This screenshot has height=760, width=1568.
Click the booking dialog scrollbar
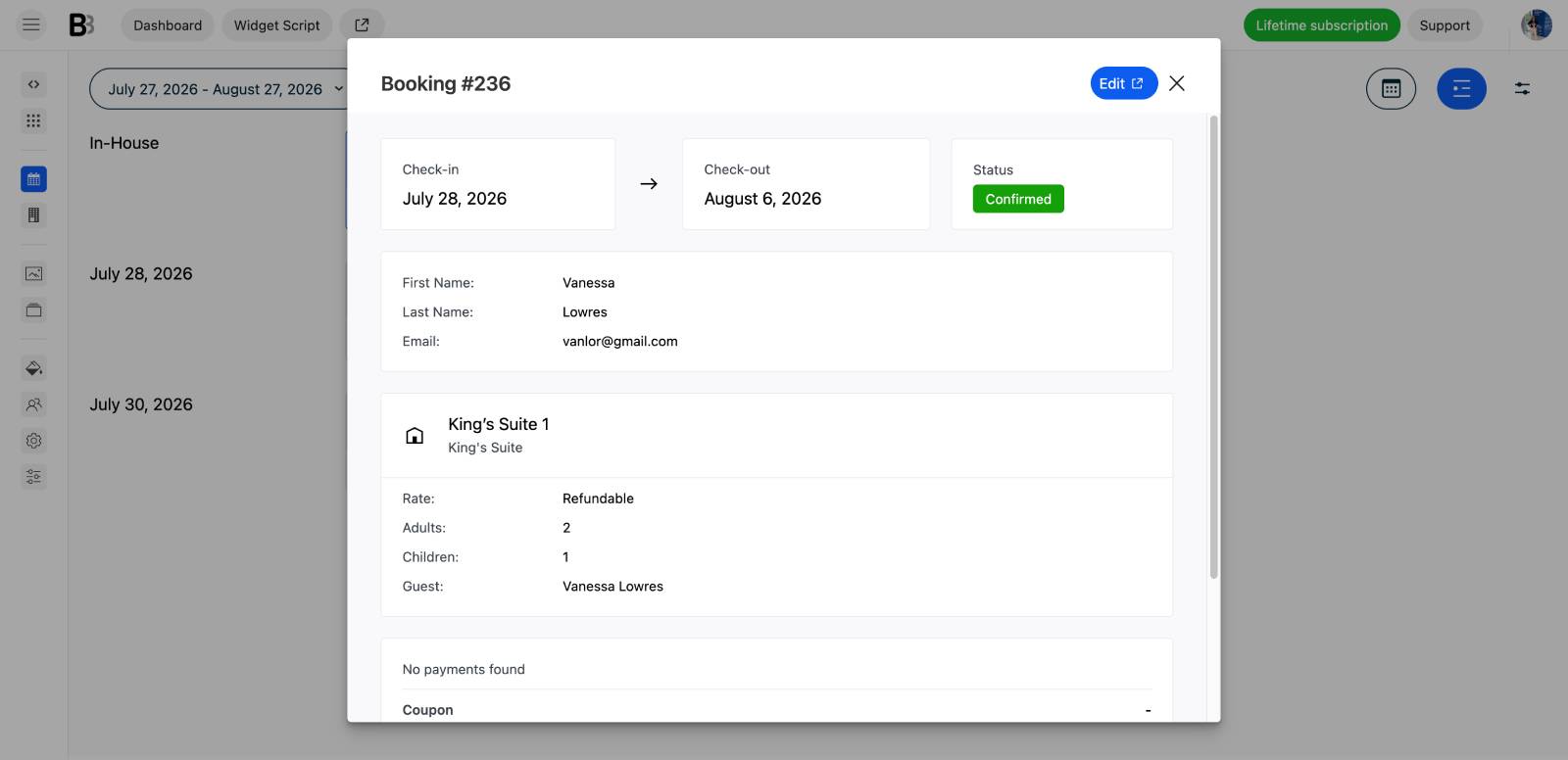[x=1213, y=347]
